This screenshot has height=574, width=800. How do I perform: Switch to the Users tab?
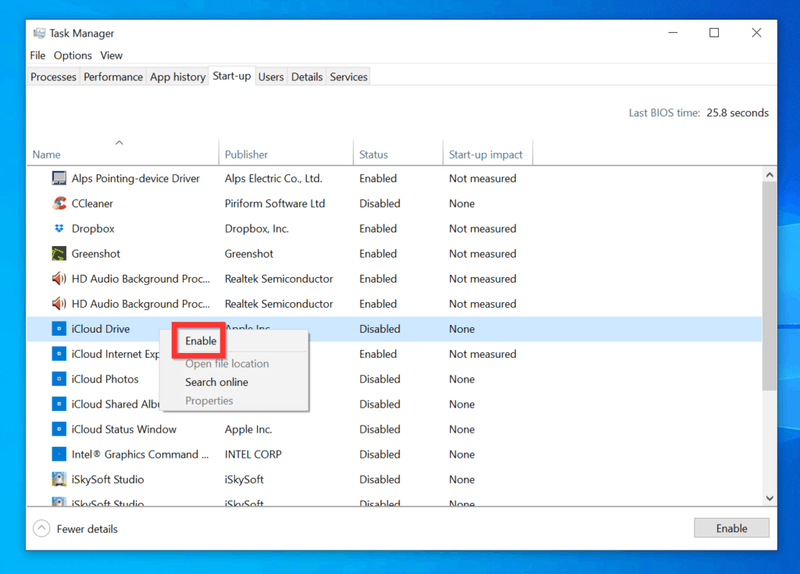(x=271, y=77)
